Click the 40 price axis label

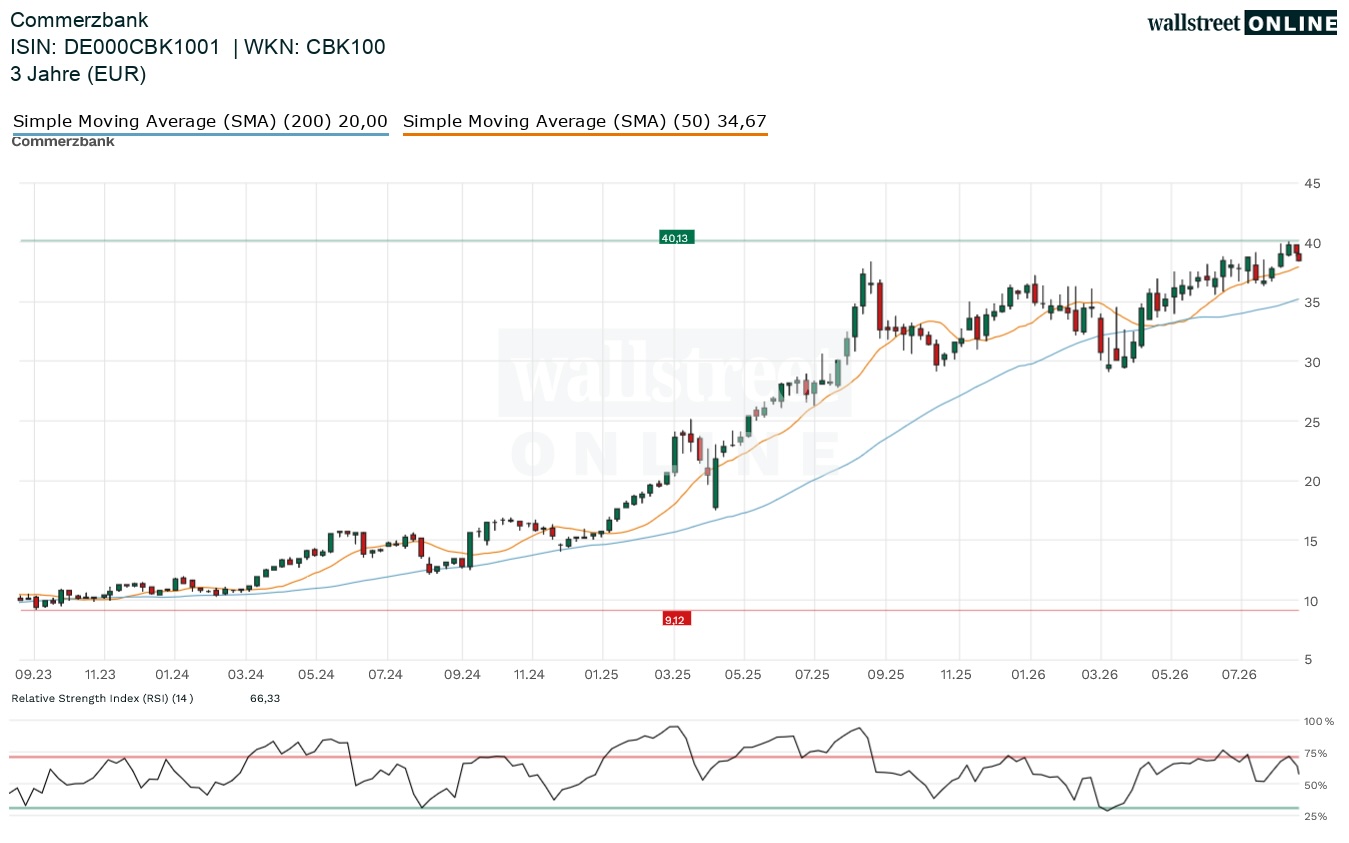[1312, 244]
